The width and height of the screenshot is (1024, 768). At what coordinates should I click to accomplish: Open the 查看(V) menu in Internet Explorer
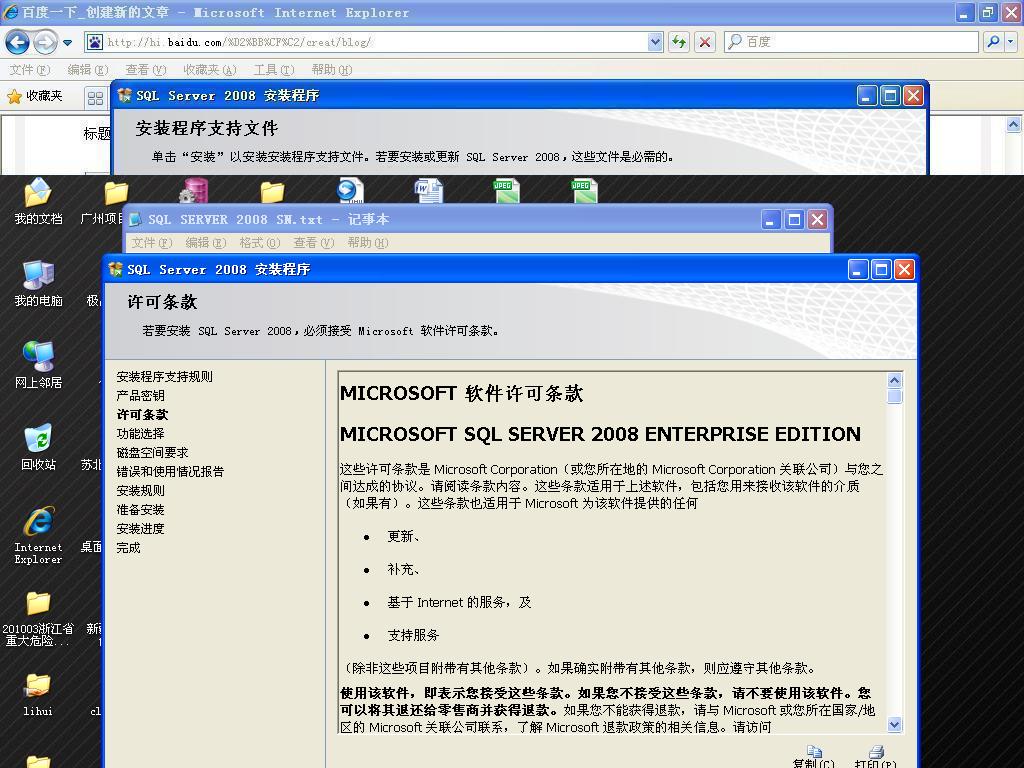[145, 70]
